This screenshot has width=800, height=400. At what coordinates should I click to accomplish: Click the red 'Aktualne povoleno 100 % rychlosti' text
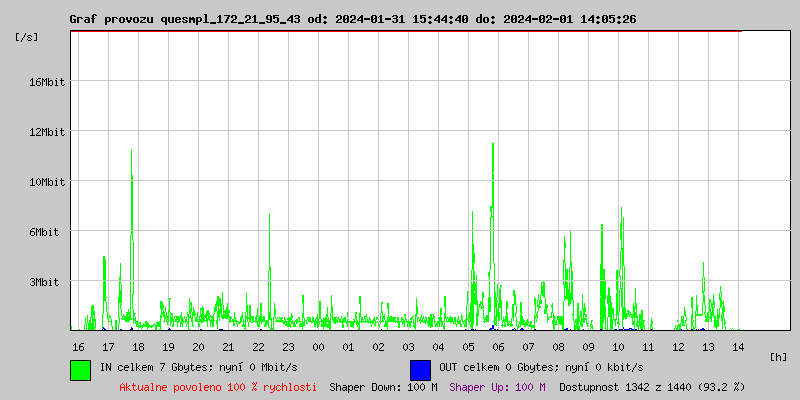point(218,386)
